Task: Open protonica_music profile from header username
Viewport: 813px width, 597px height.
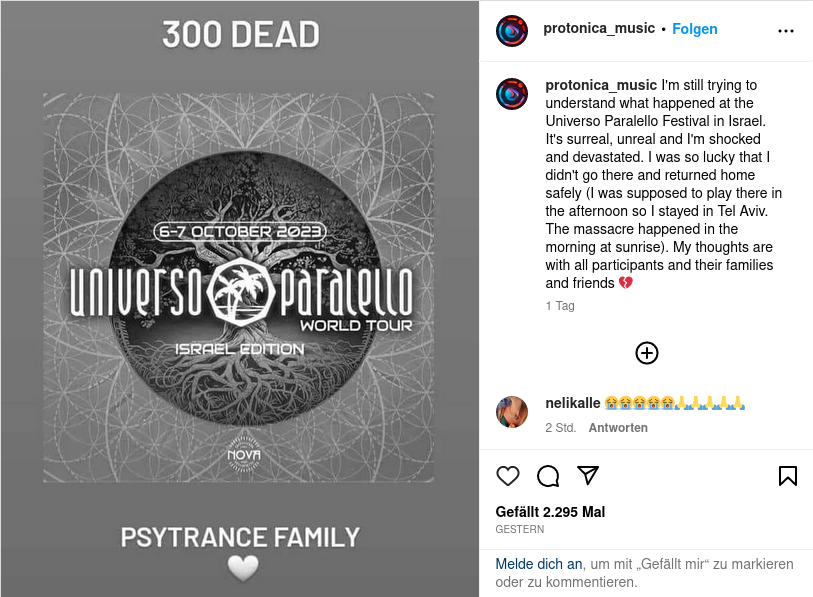Action: 599,29
